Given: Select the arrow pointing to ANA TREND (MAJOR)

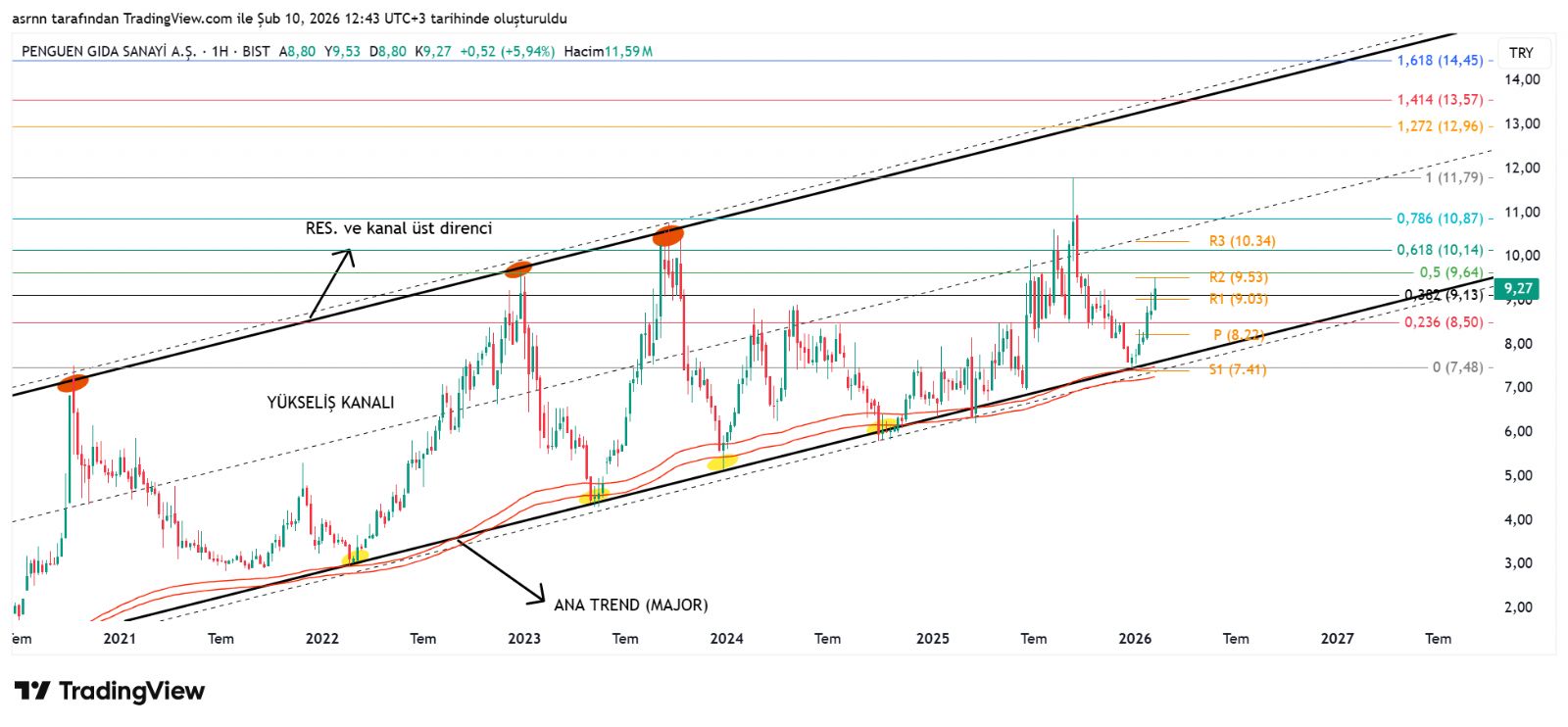Looking at the screenshot, I should click(x=500, y=569).
